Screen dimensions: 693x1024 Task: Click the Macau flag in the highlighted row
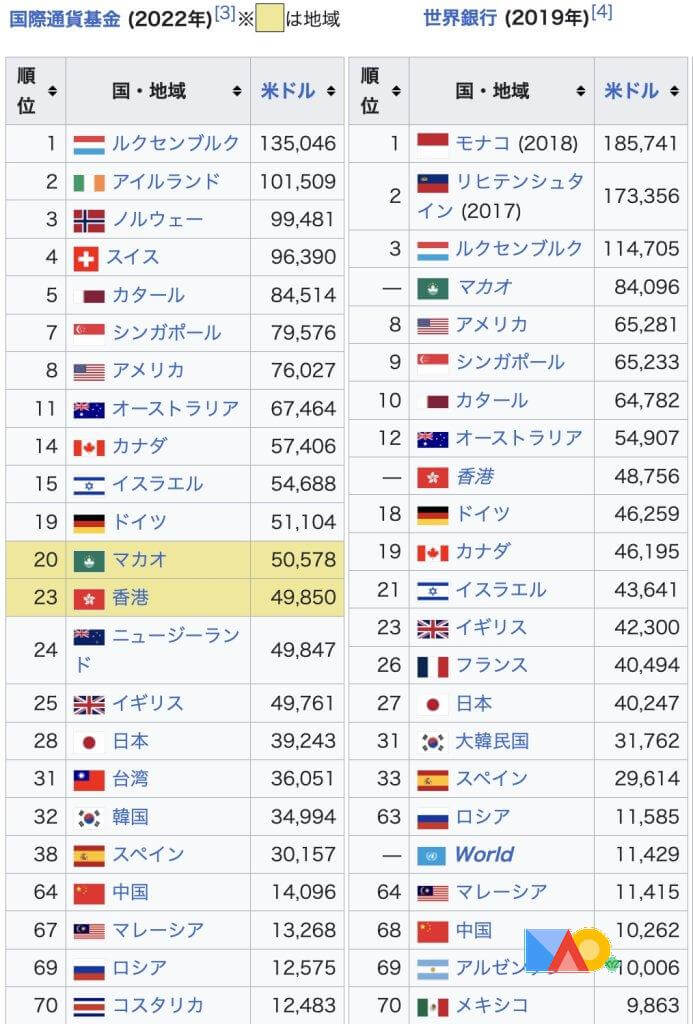click(x=88, y=560)
